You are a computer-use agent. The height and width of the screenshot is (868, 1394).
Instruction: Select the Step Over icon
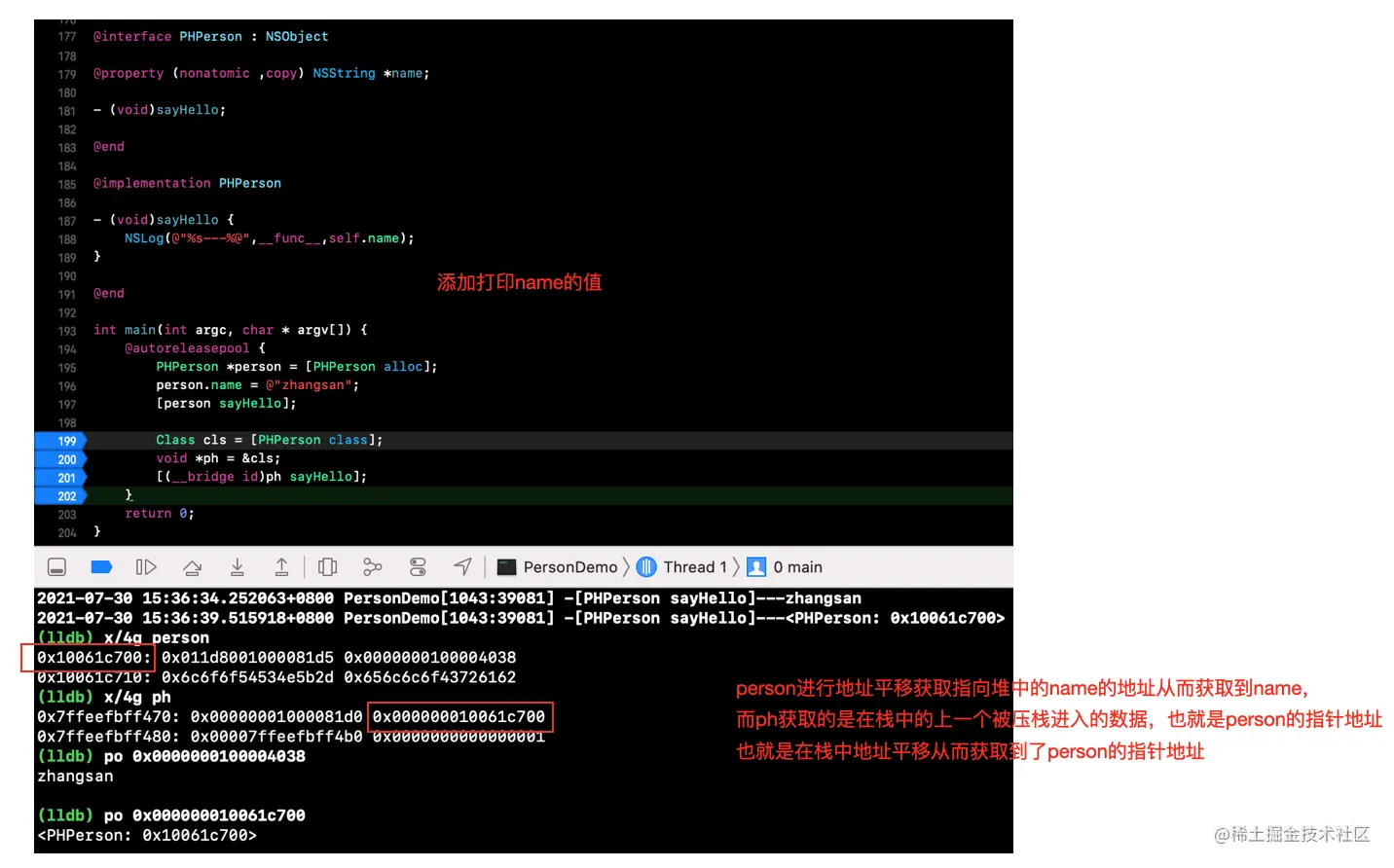[192, 566]
